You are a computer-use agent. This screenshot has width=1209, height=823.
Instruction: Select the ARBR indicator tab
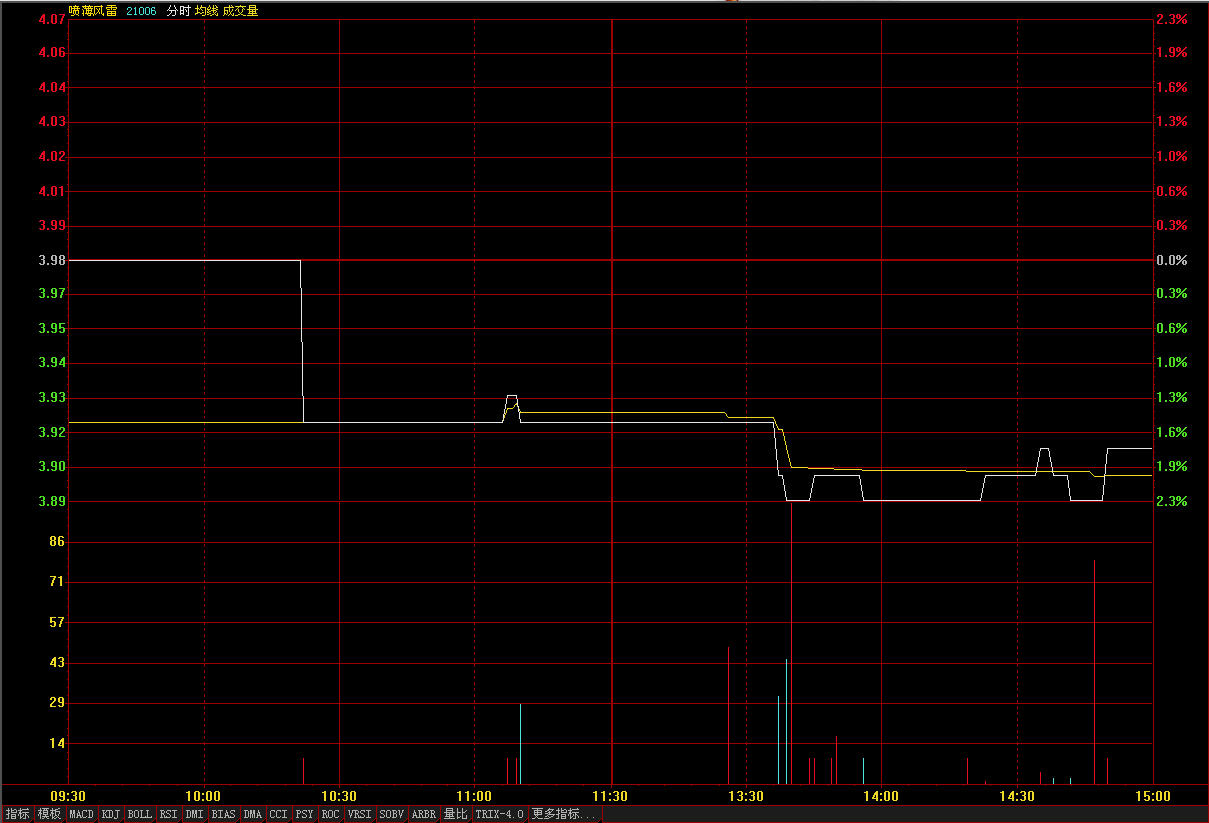(x=424, y=814)
